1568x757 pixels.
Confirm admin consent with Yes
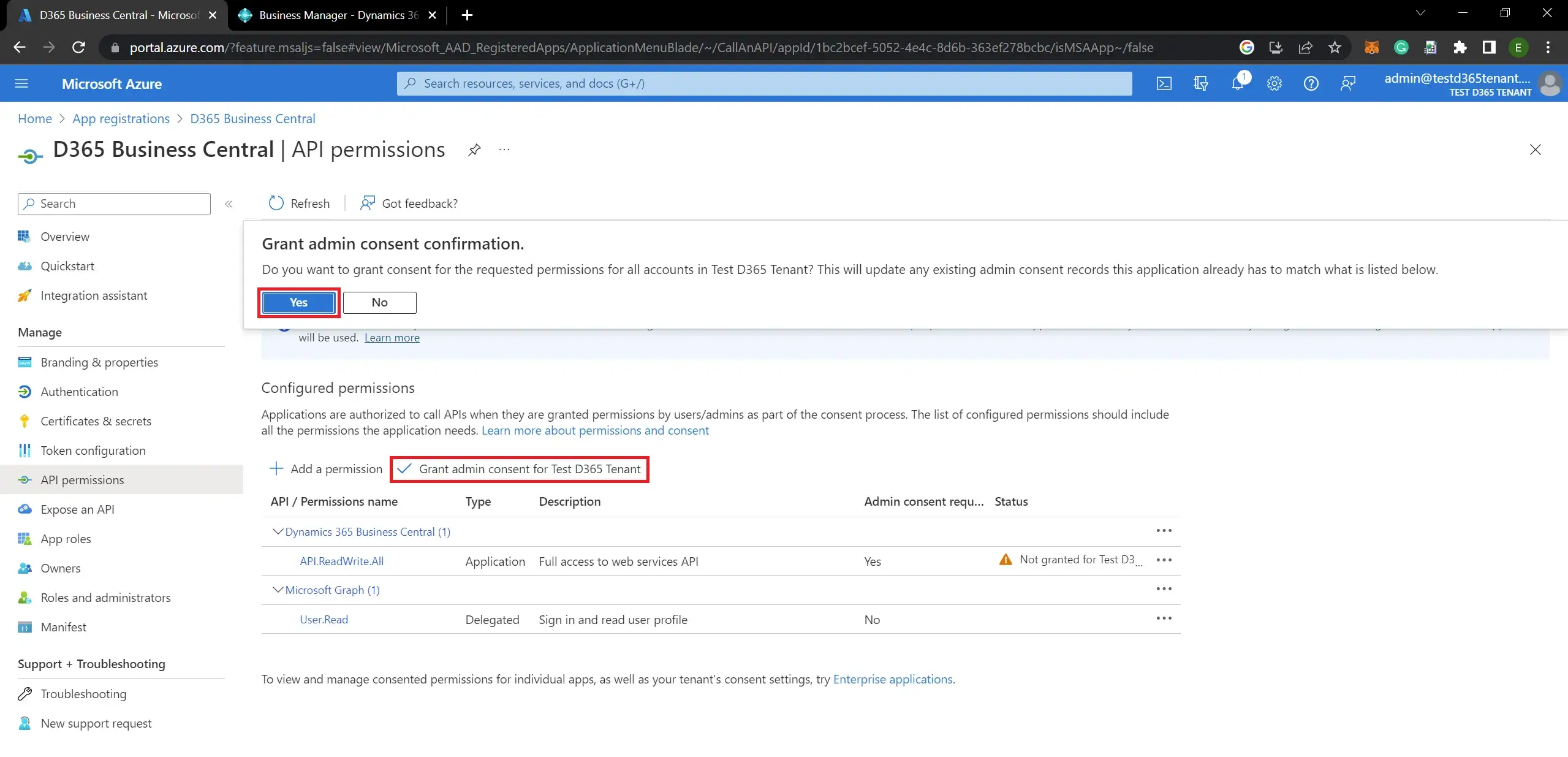(298, 302)
